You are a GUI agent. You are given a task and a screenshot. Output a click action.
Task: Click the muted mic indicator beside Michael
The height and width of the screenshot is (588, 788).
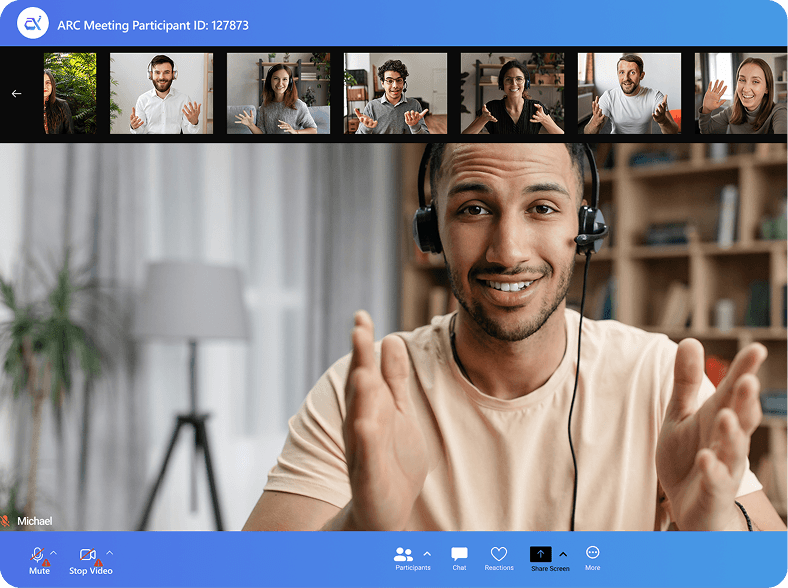tap(5, 521)
